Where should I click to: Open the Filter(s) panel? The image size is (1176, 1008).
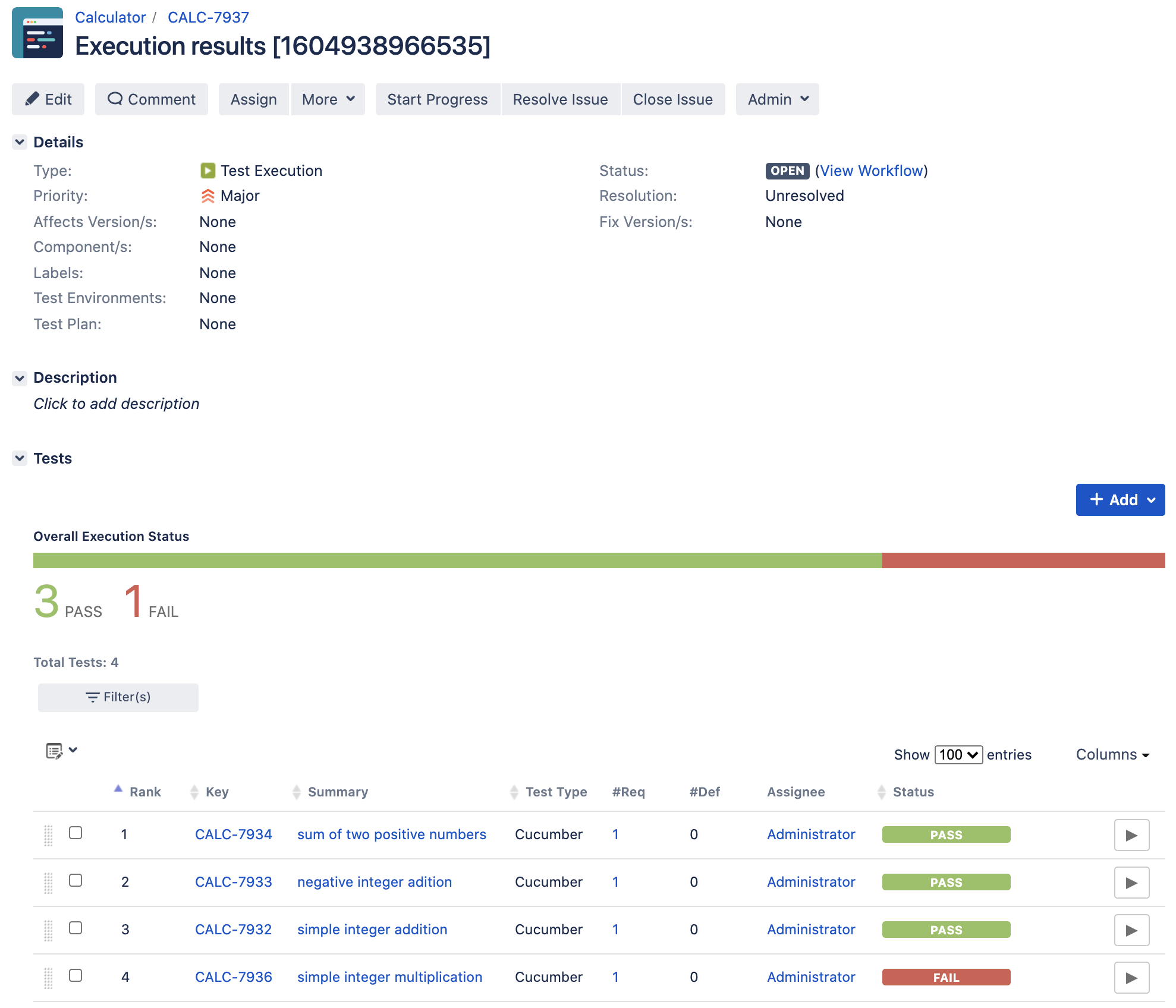pos(118,697)
